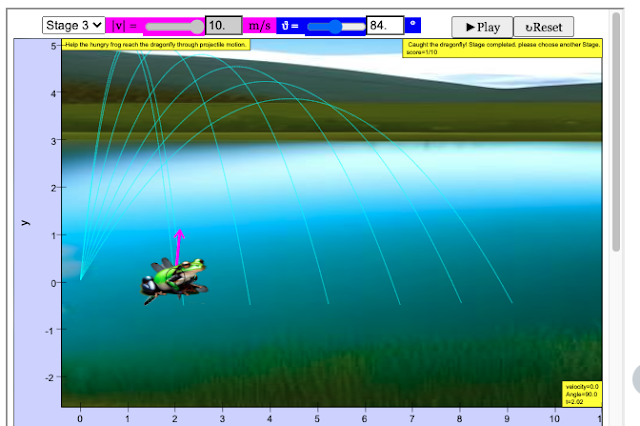Start the simulation with Play button
The height and width of the screenshot is (426, 640).
click(482, 27)
